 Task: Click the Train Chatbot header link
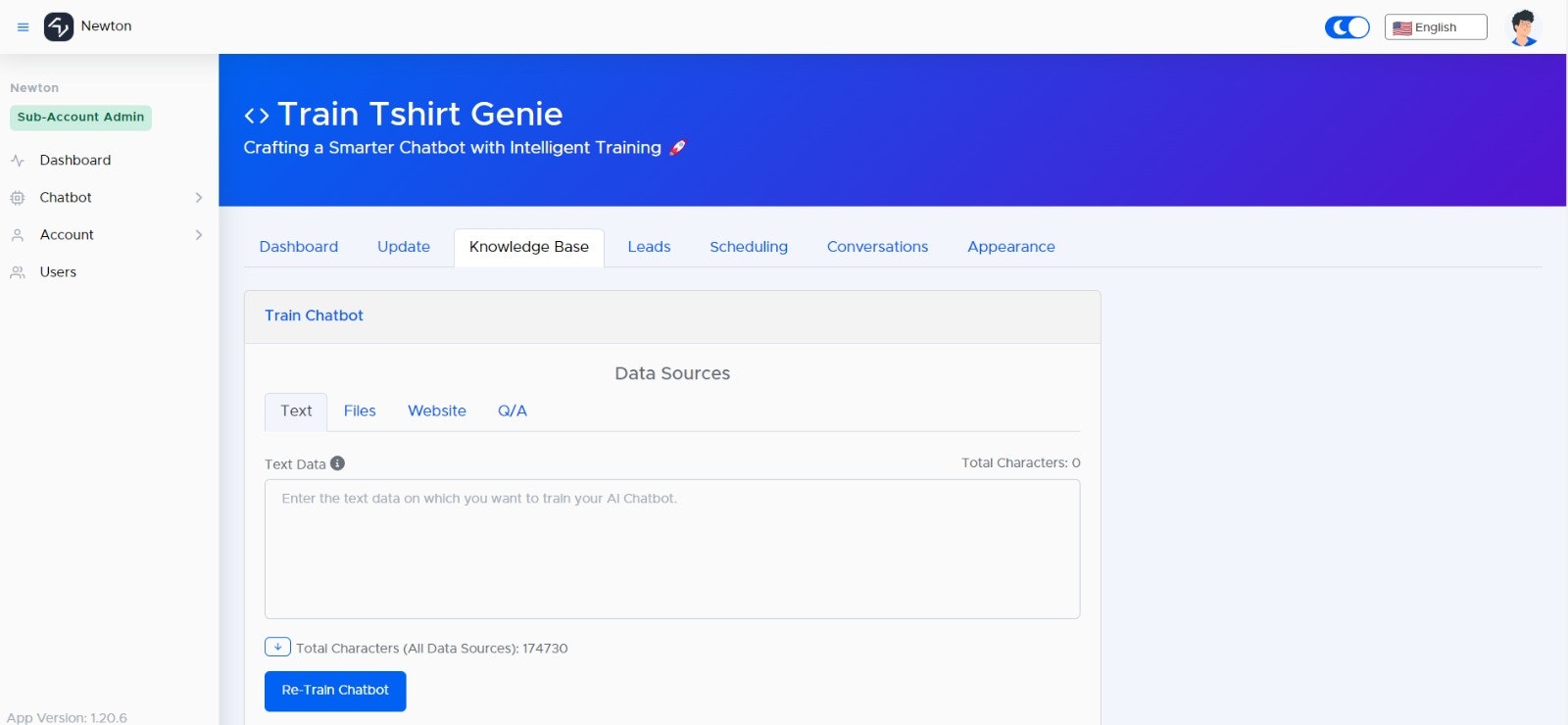click(314, 315)
